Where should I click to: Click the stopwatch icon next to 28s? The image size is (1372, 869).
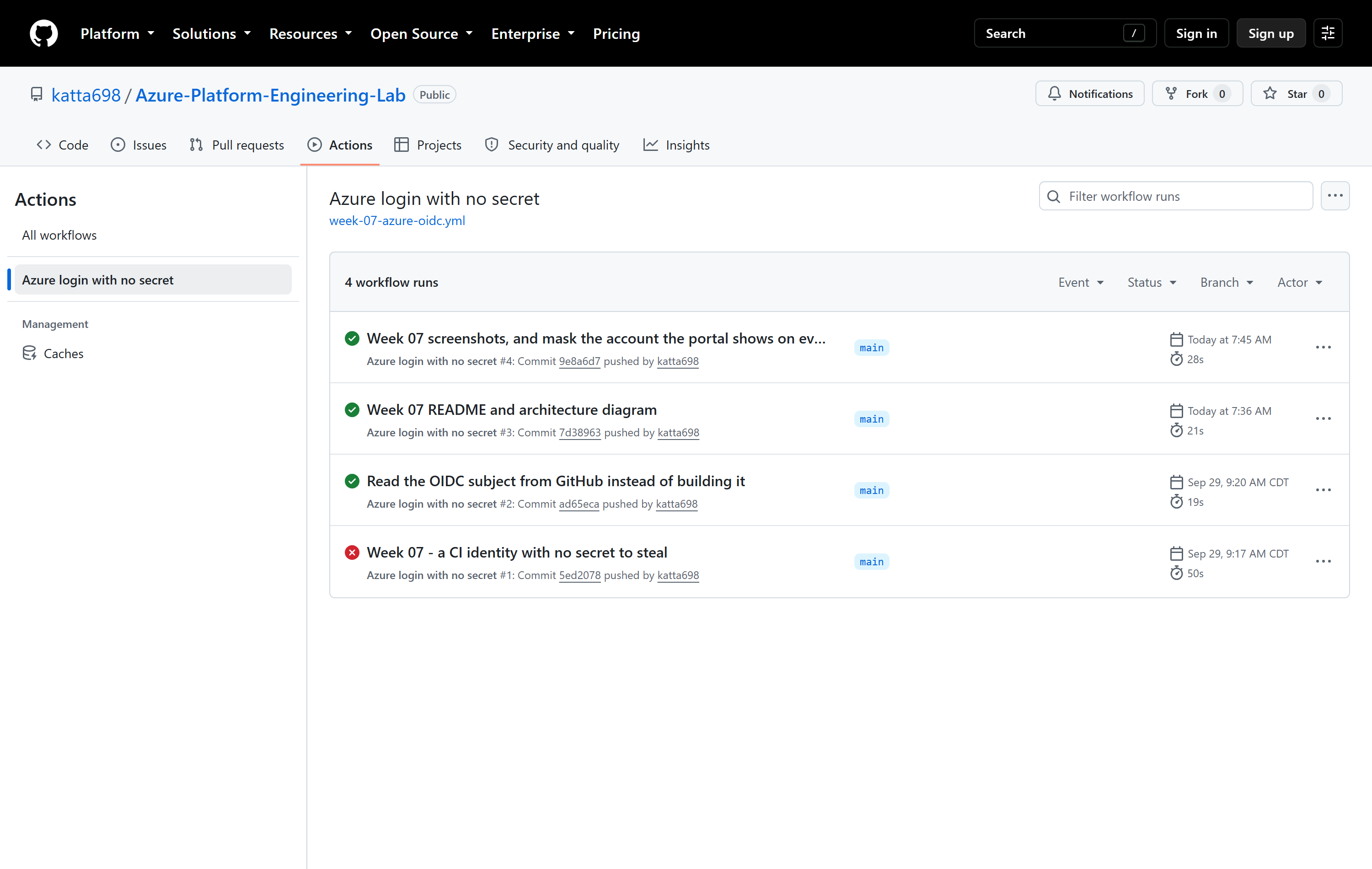1176,359
